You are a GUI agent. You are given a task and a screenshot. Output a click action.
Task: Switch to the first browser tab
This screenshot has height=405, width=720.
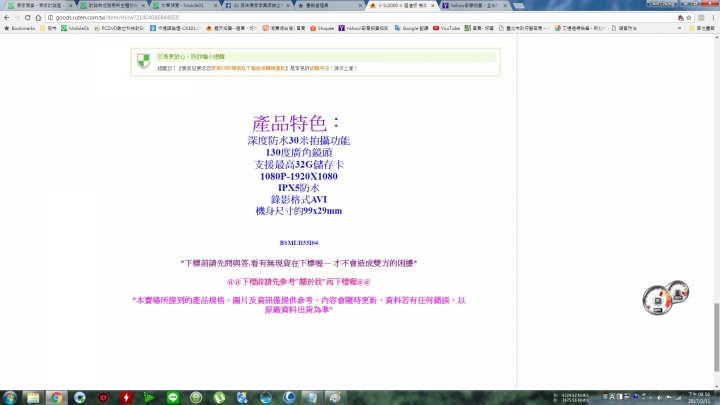click(x=39, y=6)
